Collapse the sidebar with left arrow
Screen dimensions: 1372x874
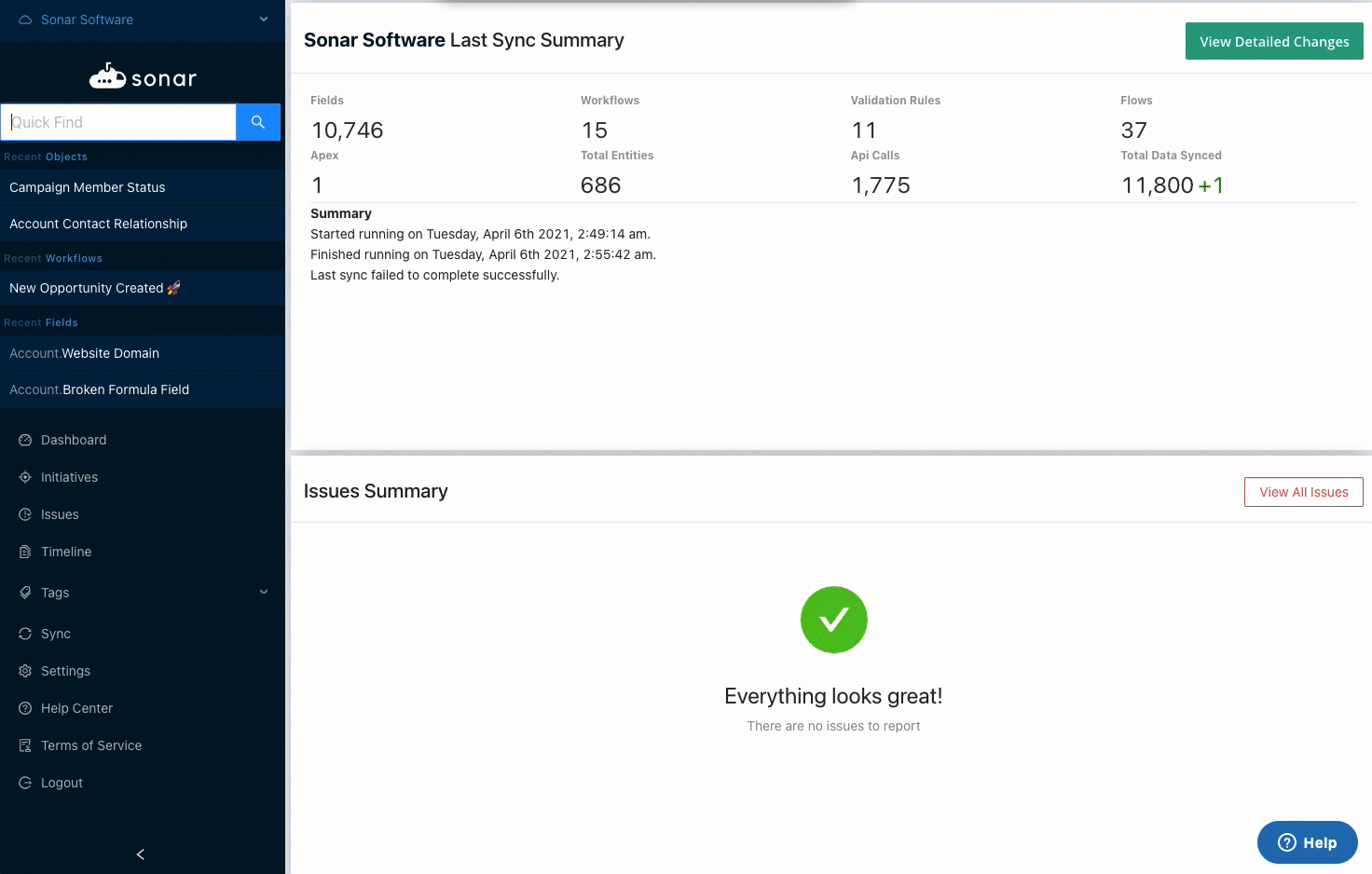click(141, 854)
